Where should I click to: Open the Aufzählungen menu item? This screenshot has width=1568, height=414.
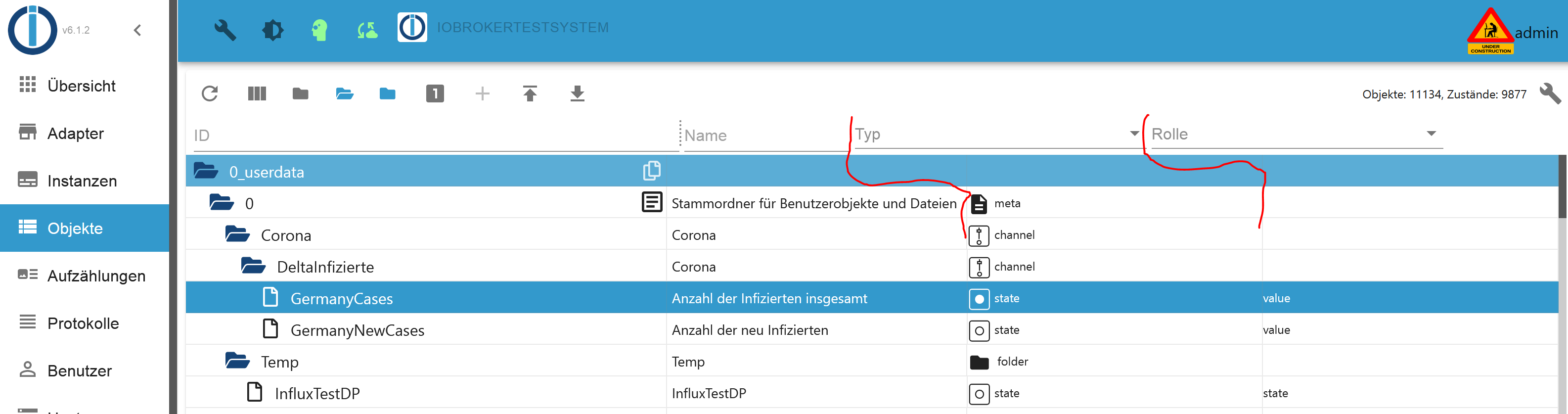[x=85, y=276]
